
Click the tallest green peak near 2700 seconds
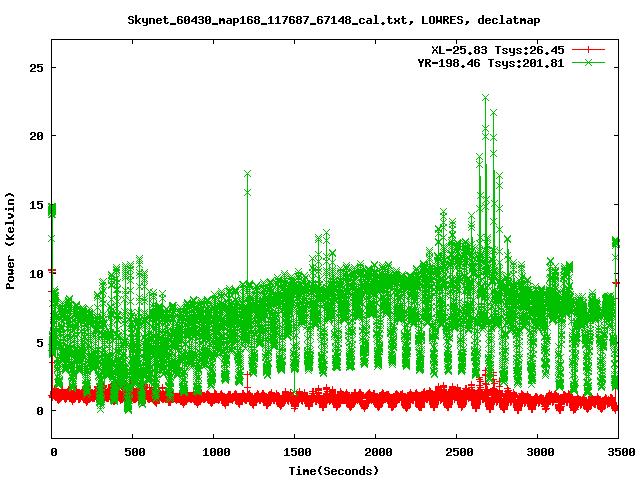485,98
